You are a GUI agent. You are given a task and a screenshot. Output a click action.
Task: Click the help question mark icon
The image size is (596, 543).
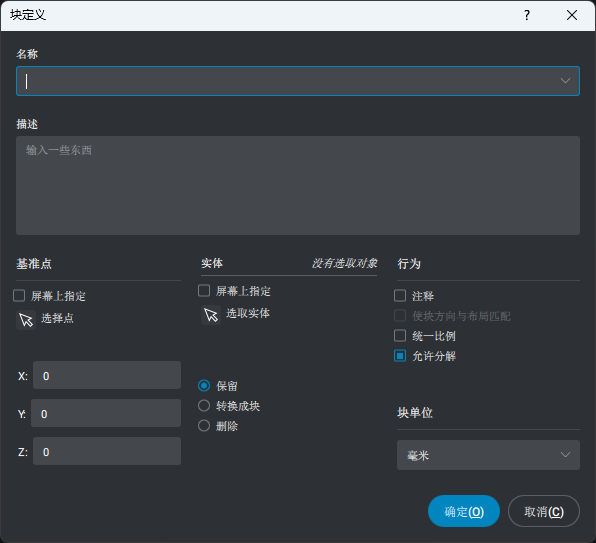pyautogui.click(x=526, y=15)
